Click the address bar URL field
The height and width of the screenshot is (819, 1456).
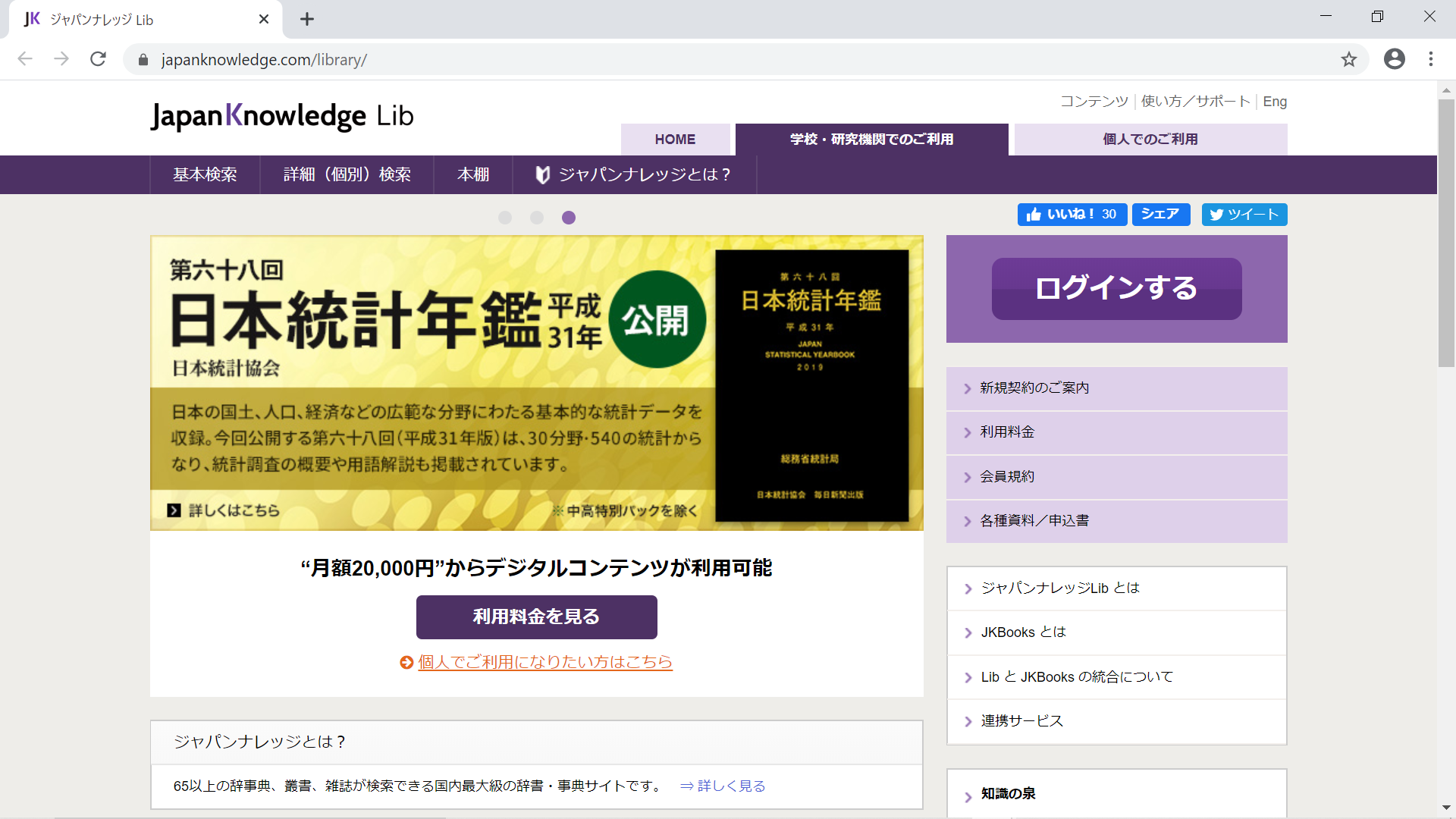[746, 59]
